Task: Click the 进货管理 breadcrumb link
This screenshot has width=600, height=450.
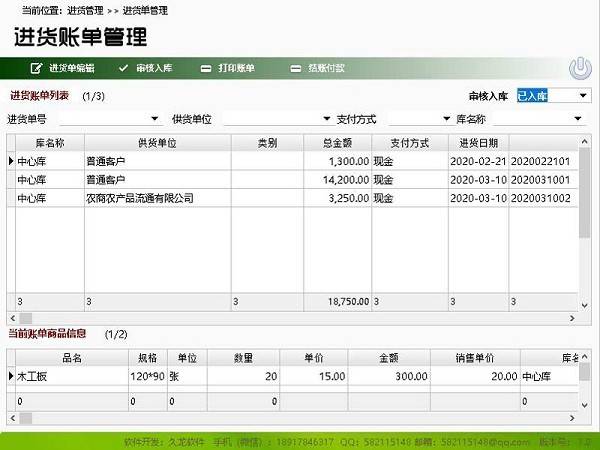Action: click(x=85, y=10)
